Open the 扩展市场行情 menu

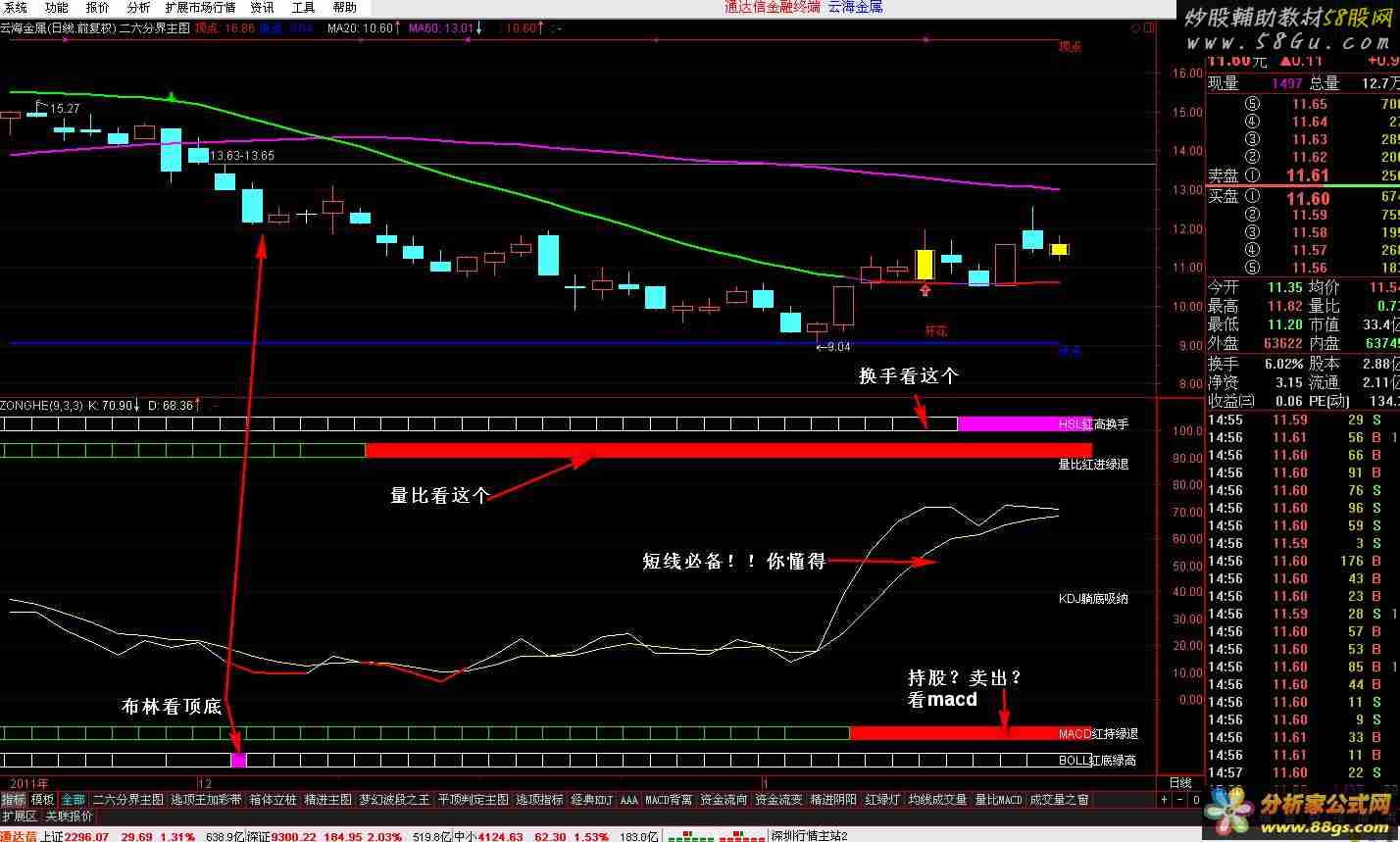click(x=200, y=7)
